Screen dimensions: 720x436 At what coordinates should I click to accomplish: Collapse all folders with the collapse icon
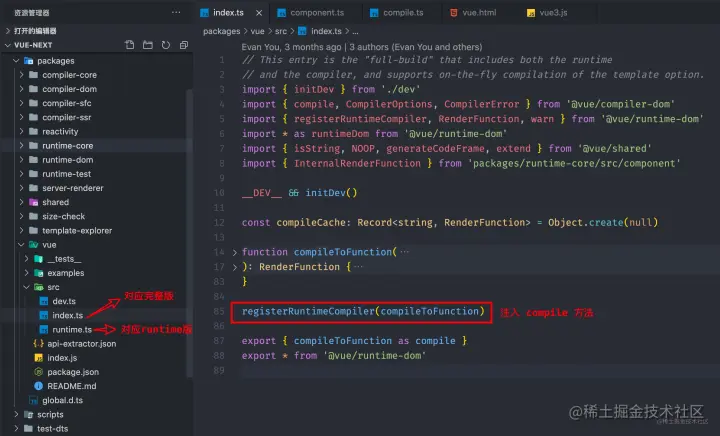coord(184,45)
